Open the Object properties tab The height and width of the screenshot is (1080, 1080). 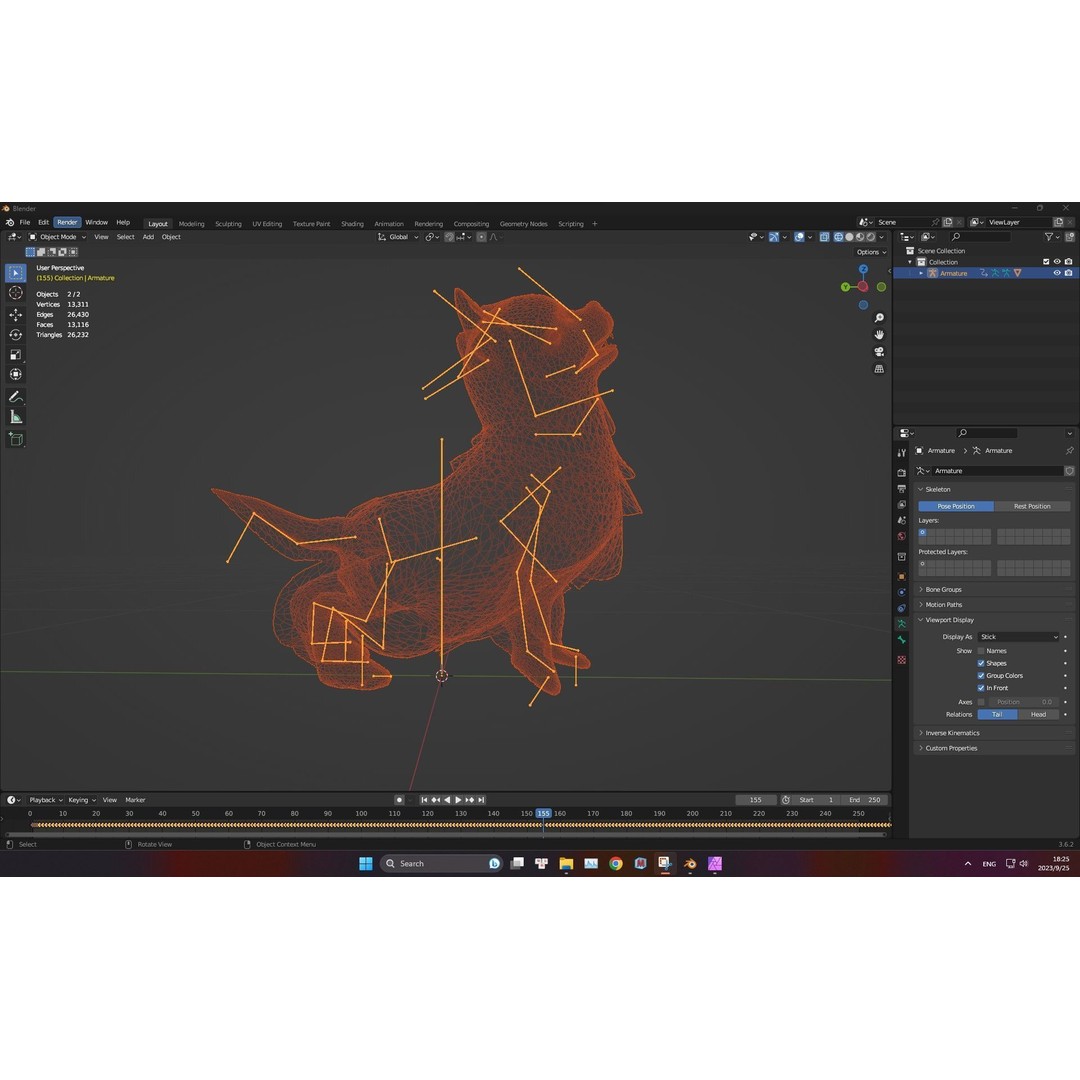pos(902,577)
